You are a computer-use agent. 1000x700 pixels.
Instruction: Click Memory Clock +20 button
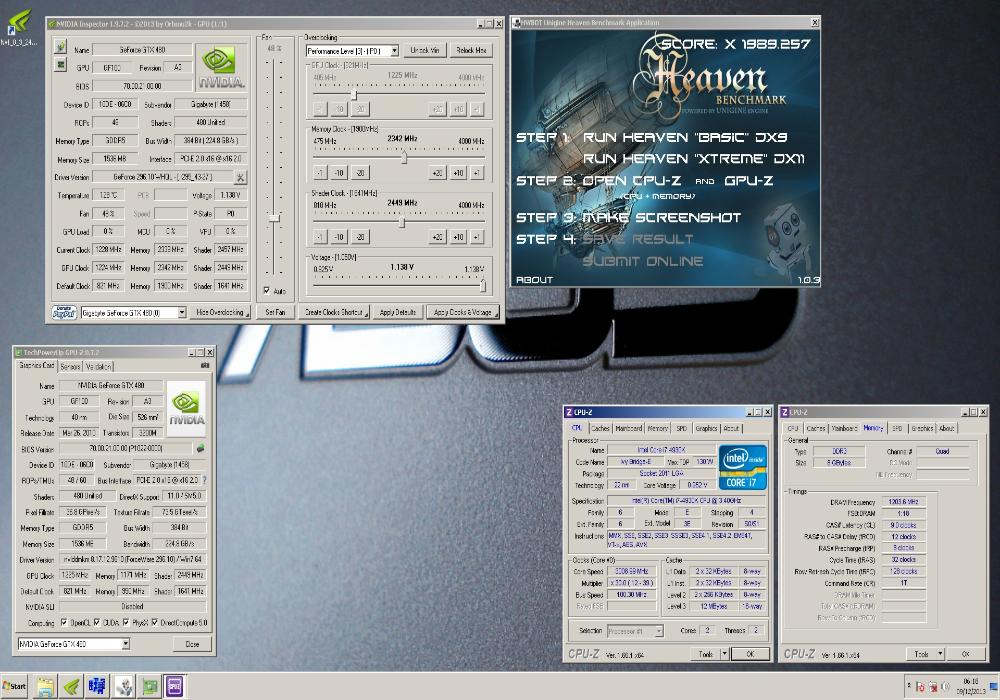point(438,173)
